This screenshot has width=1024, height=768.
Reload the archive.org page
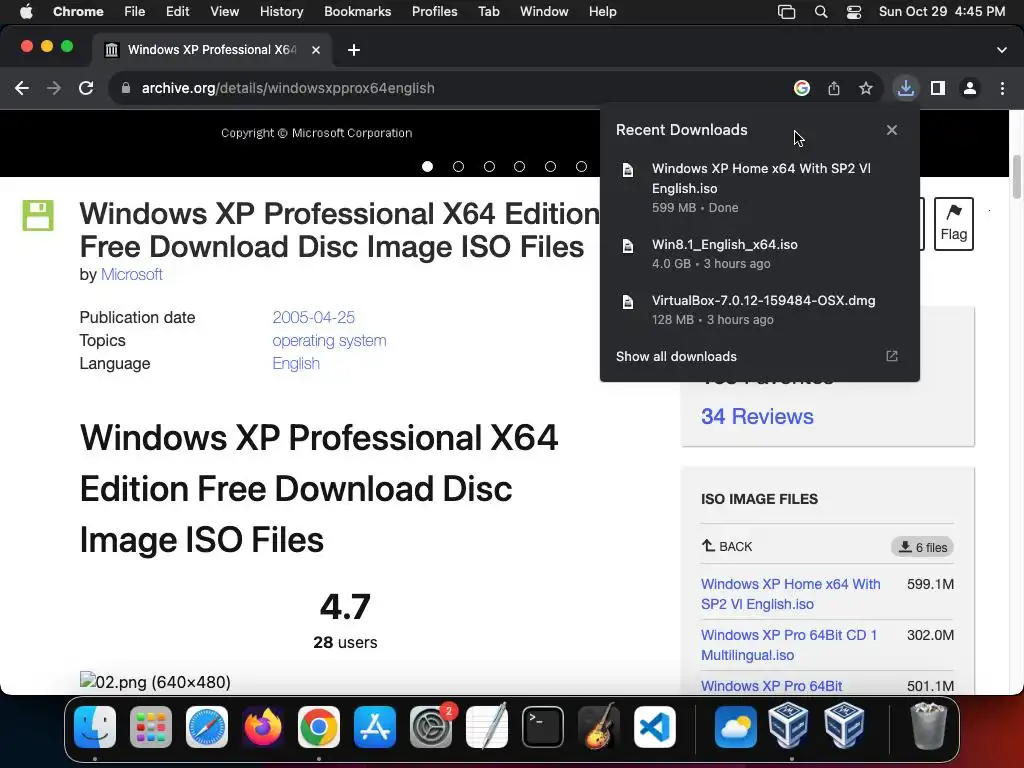pyautogui.click(x=86, y=88)
